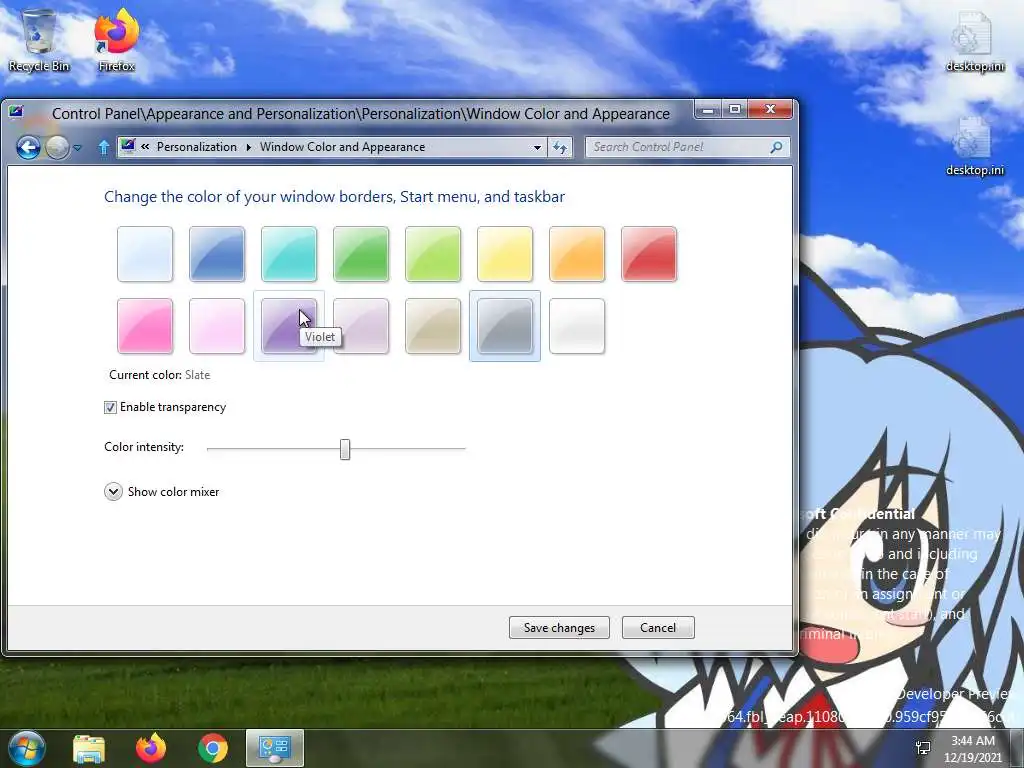
Task: Select the Sky light-blue color swatch
Action: point(145,254)
